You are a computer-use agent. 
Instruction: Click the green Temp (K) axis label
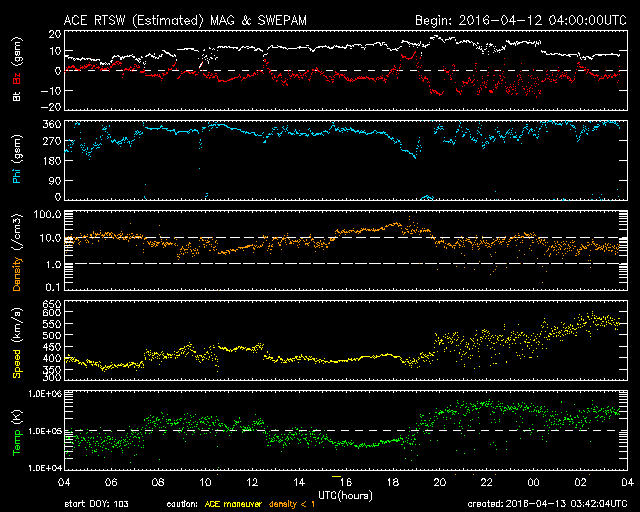(x=15, y=428)
